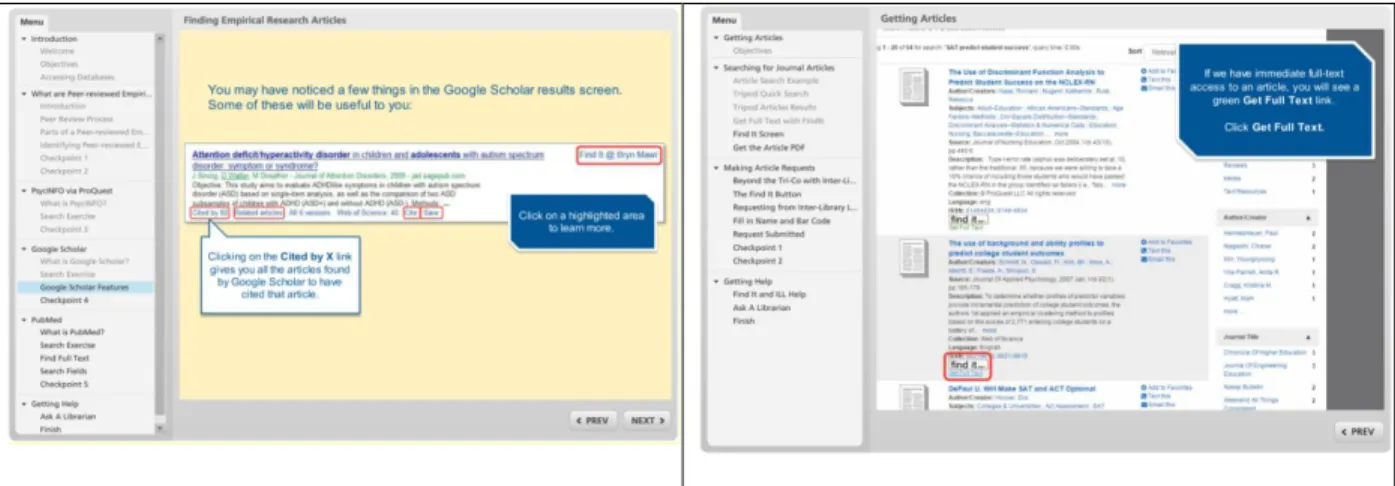Image resolution: width=1395 pixels, height=486 pixels.
Task: Click 'Find It @ Bryn Mawr' link
Action: pos(619,155)
